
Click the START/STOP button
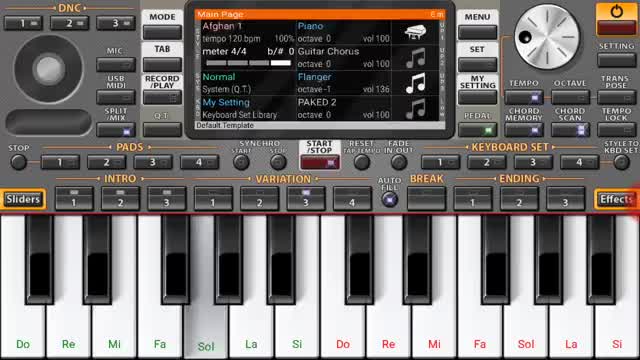[x=320, y=162]
